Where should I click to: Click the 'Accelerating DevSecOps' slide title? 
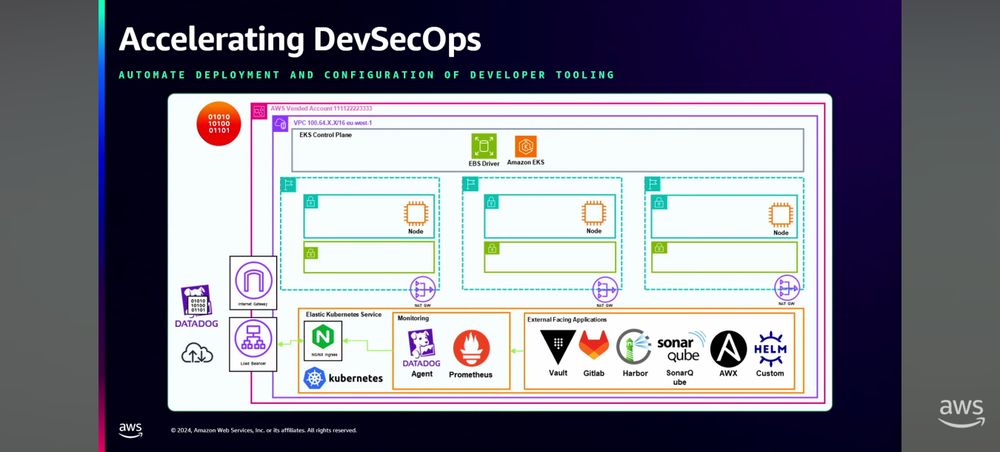coord(300,40)
